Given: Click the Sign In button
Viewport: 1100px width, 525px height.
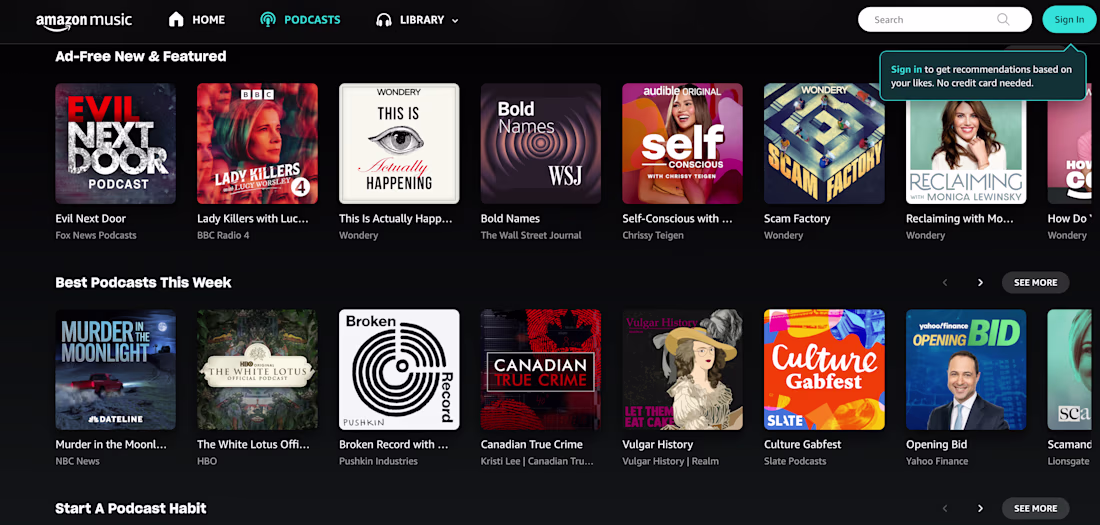Looking at the screenshot, I should click(x=1069, y=20).
